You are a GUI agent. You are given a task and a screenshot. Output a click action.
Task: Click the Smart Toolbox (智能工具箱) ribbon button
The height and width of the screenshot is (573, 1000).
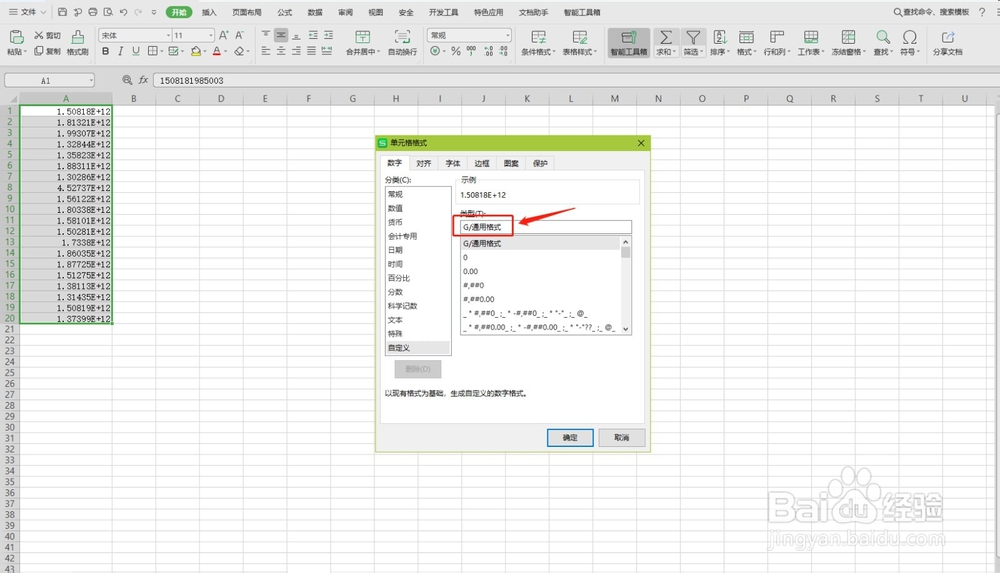629,43
